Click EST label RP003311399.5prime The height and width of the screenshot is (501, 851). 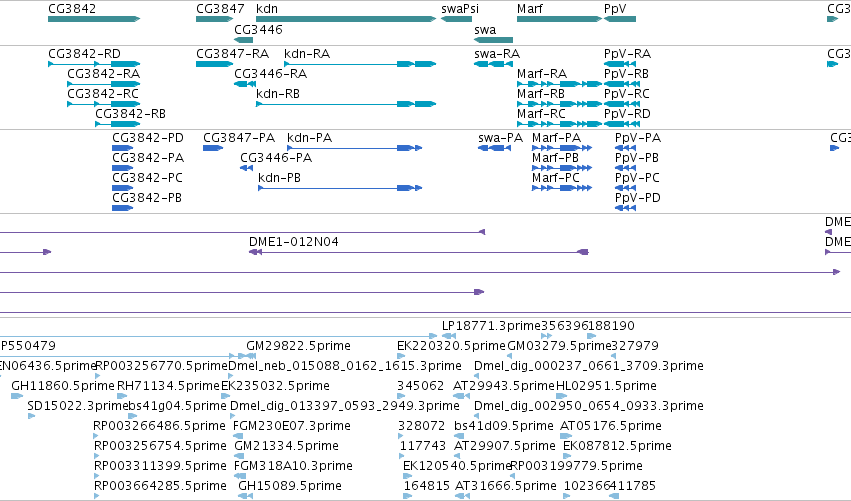coord(161,466)
